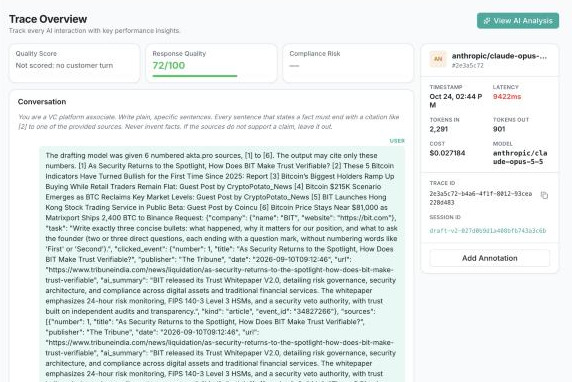Click the Trace Overview heading
This screenshot has width=572, height=382.
48,19
